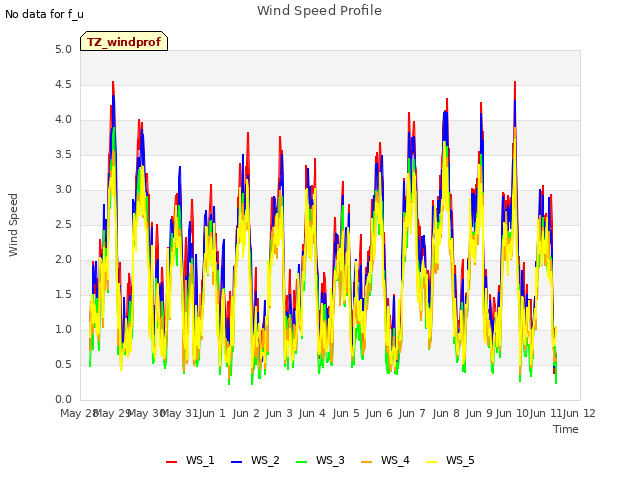Click the Jun 4 x-axis date label
This screenshot has height=480, width=640.
312,413
